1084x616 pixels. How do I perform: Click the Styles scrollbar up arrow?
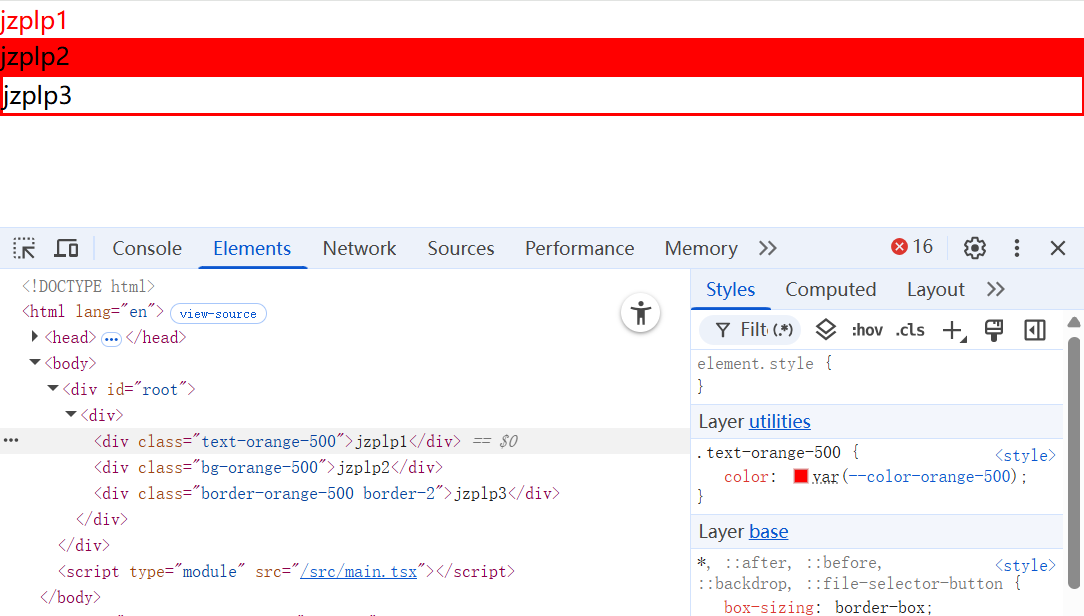[x=1074, y=322]
